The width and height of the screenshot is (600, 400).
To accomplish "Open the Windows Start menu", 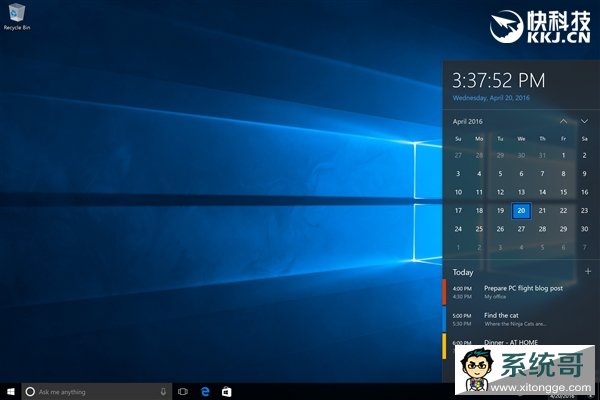I will (x=11, y=392).
